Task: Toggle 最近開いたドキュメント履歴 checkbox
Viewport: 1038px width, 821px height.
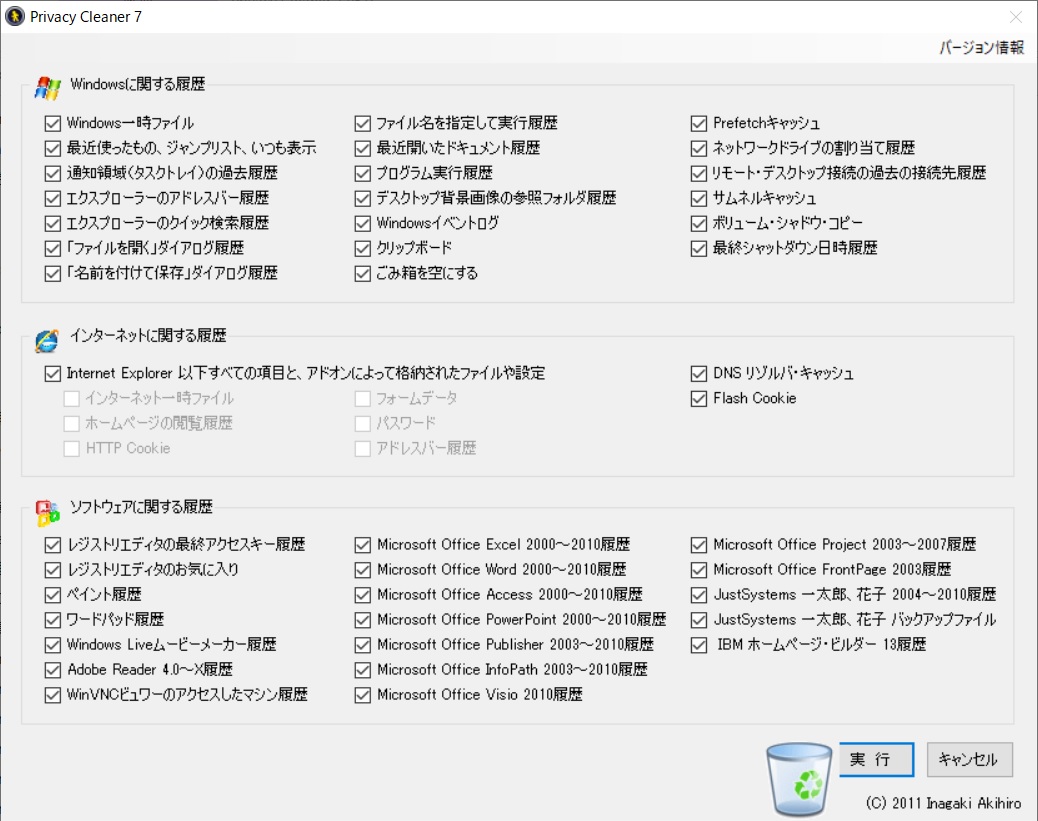Action: tap(362, 148)
